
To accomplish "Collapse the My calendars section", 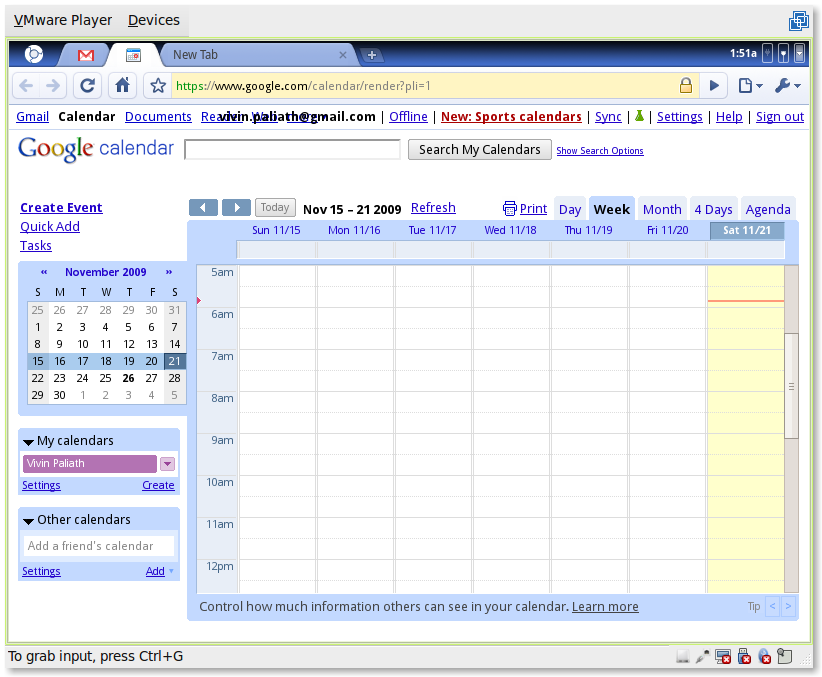I will tap(29, 441).
